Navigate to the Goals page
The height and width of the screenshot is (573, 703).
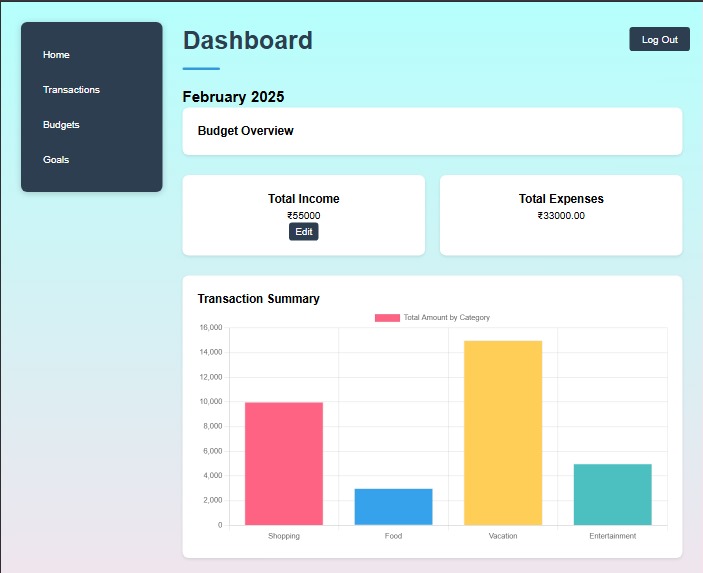(56, 160)
